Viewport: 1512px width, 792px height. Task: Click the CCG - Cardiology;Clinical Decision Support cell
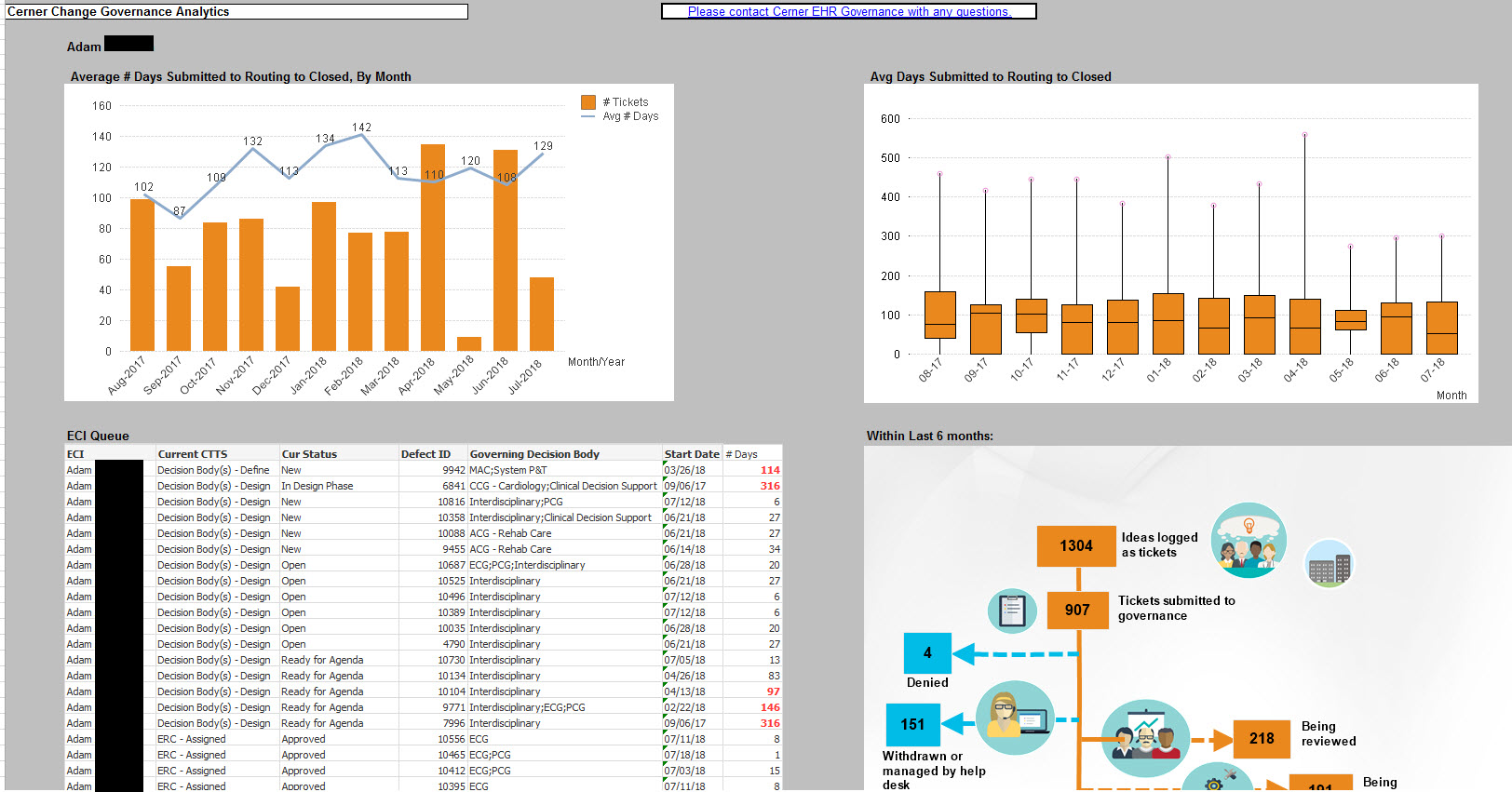click(x=565, y=486)
